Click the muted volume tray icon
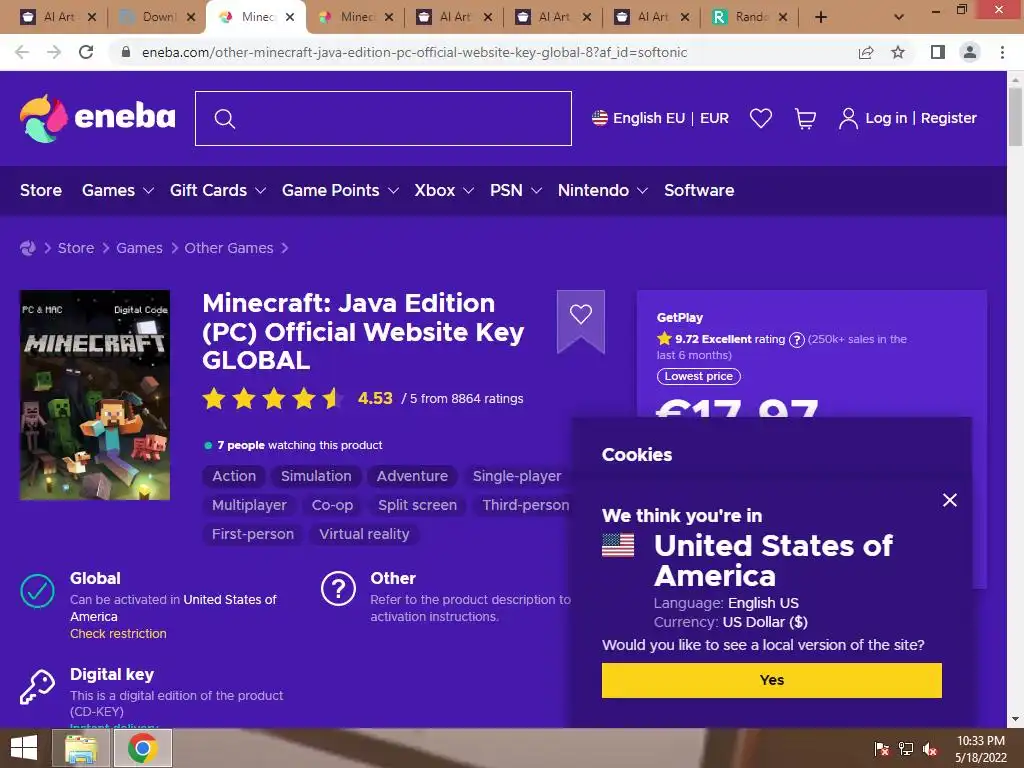Image resolution: width=1024 pixels, height=768 pixels. point(930,749)
